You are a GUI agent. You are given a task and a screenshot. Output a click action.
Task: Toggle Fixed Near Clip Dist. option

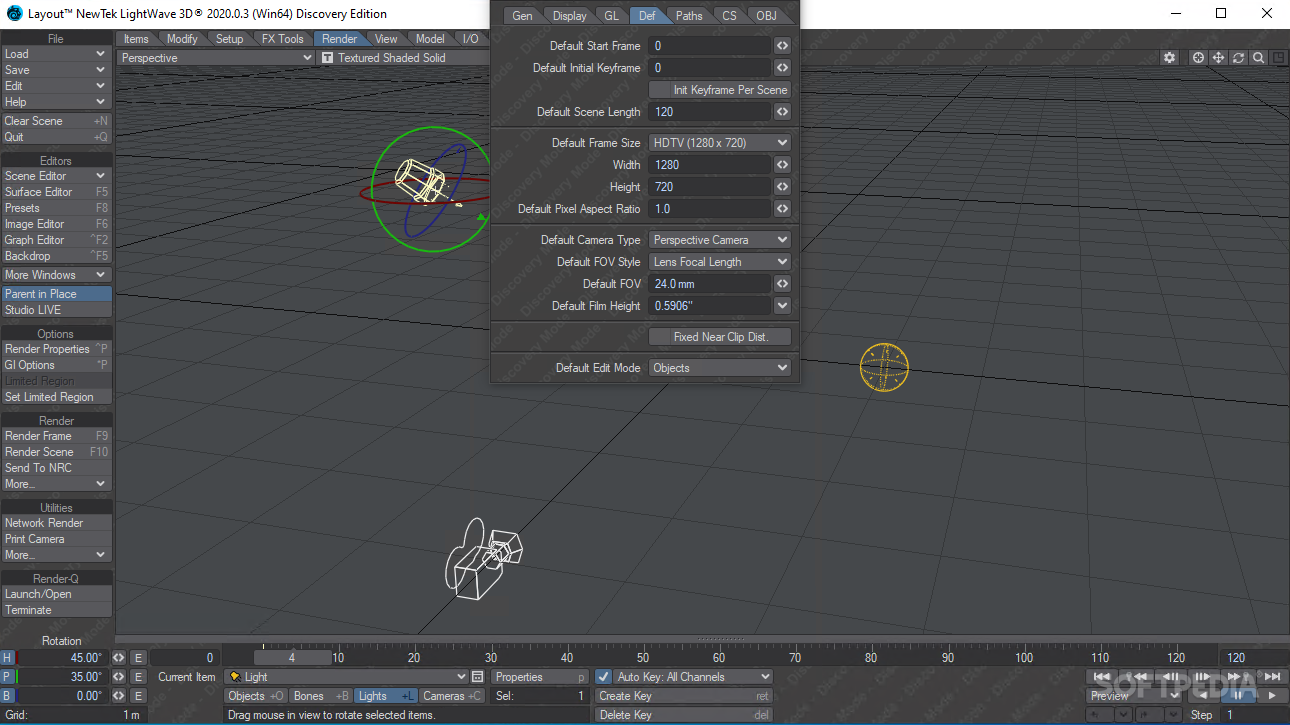click(720, 337)
